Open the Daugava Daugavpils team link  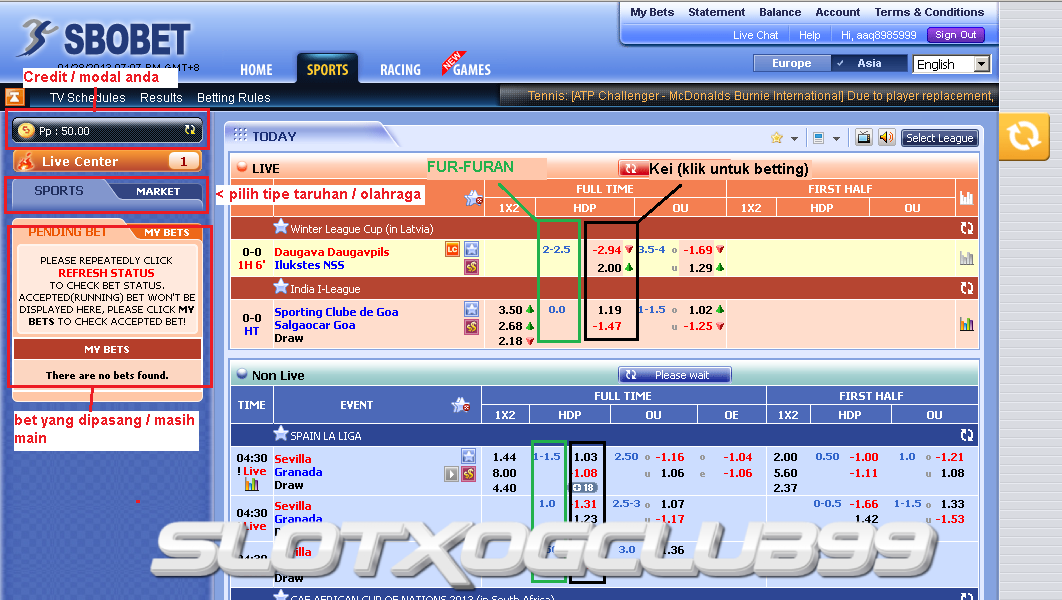332,252
